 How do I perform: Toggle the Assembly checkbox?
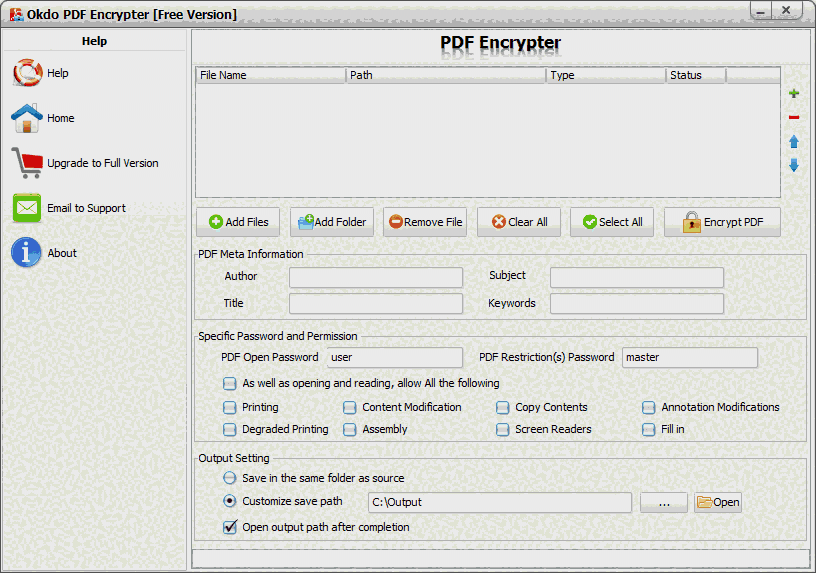click(350, 429)
